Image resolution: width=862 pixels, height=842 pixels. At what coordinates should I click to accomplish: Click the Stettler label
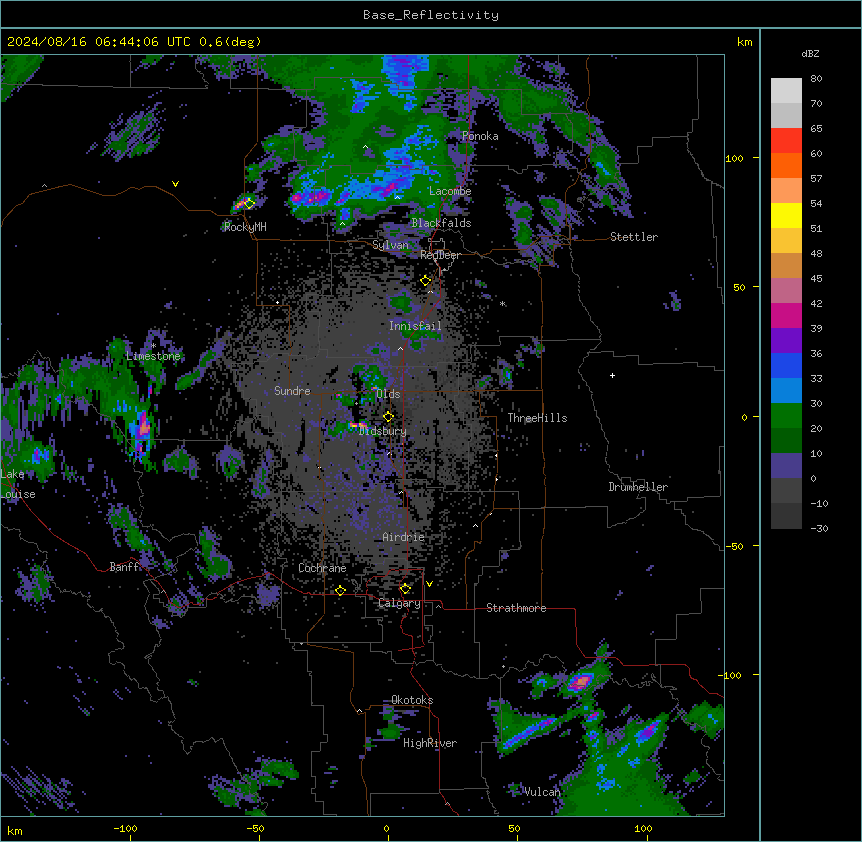tap(634, 237)
